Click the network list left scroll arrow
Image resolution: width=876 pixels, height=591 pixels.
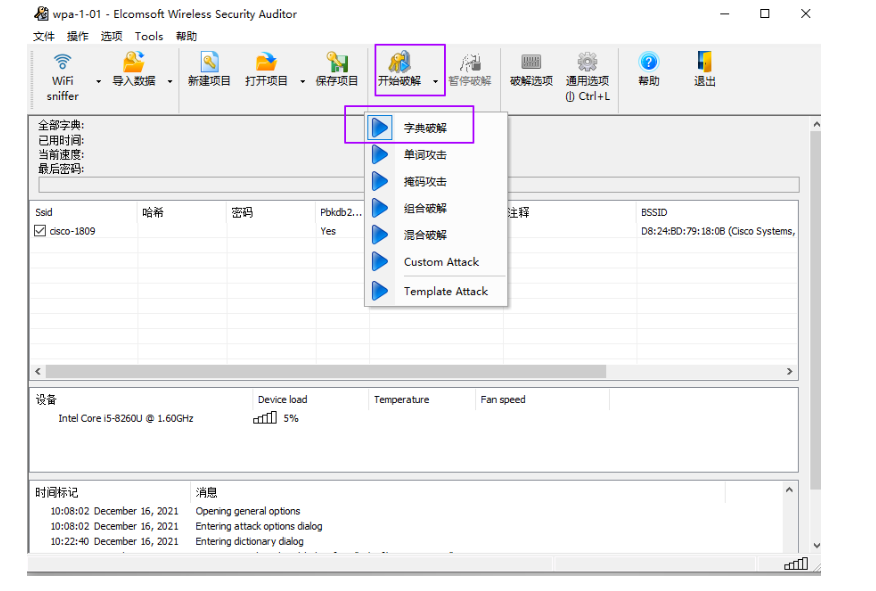[37, 371]
